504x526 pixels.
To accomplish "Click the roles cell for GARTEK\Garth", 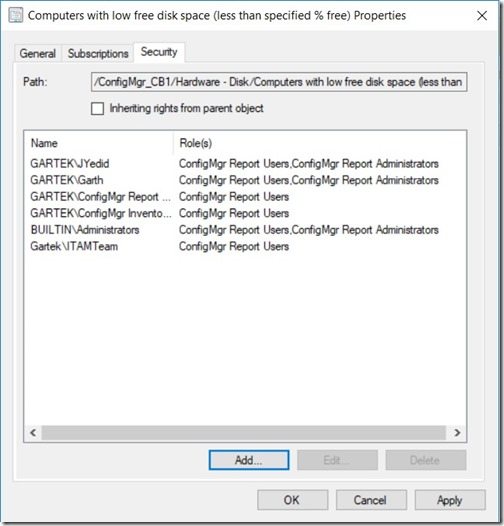I will [x=309, y=180].
